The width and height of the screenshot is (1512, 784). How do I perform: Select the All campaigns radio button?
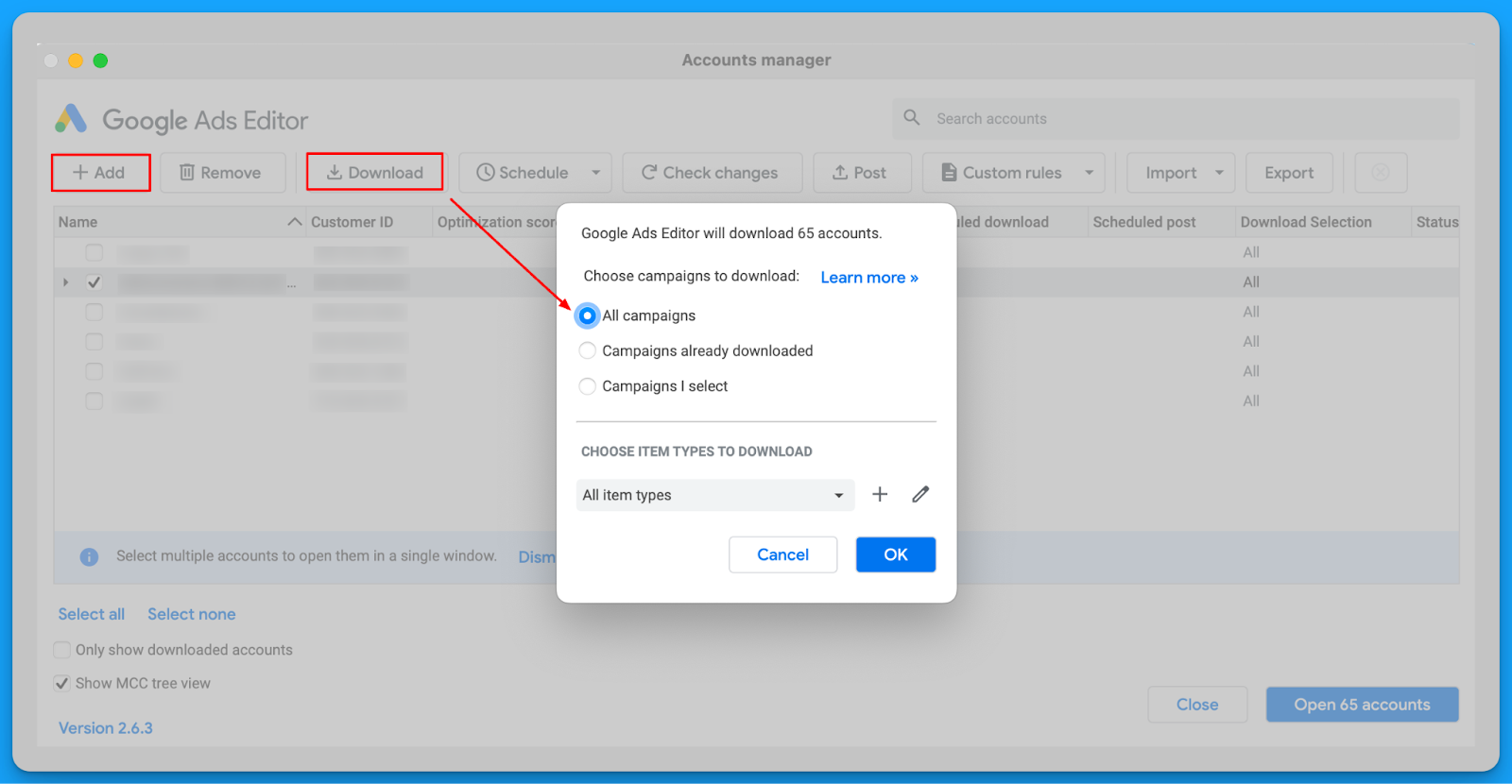coord(587,315)
